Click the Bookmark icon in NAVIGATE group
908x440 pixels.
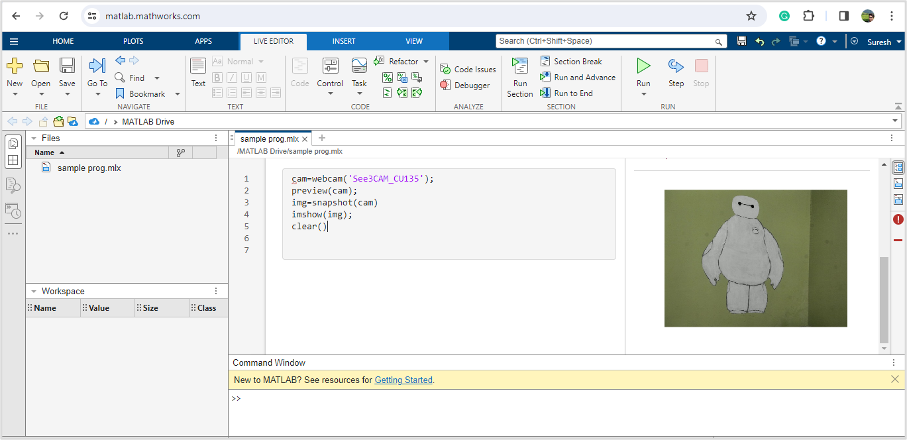point(120,93)
